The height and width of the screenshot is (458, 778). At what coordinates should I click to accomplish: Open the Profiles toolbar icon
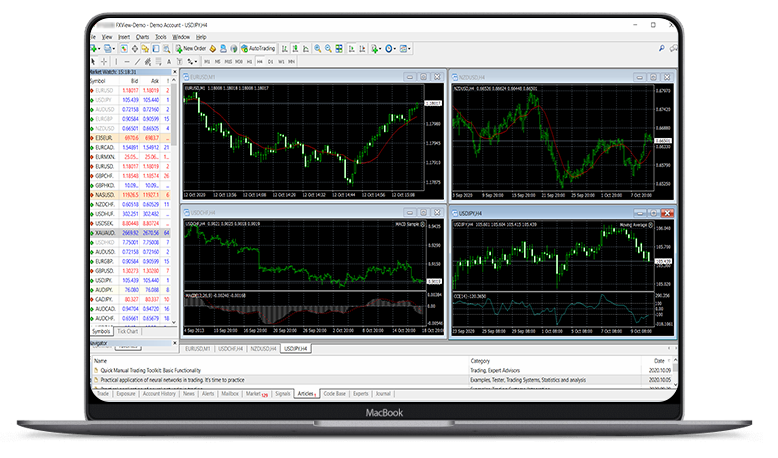tap(107, 49)
